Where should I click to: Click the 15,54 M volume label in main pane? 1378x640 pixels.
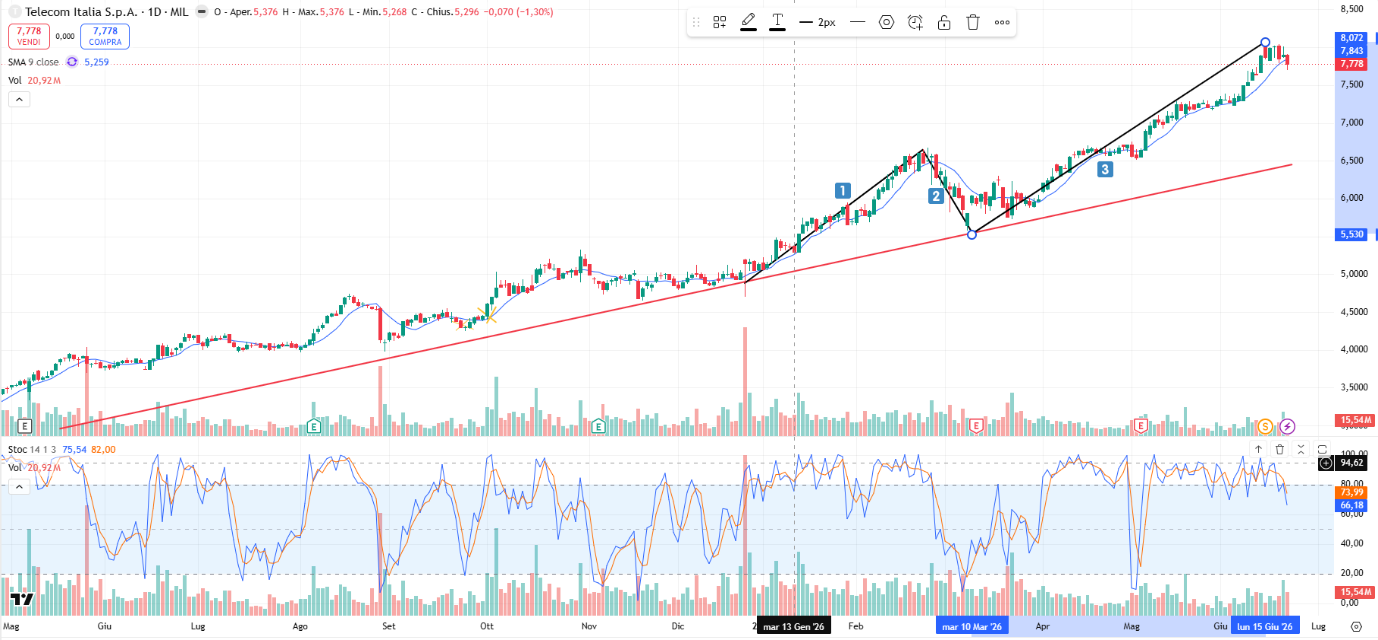click(x=1355, y=420)
